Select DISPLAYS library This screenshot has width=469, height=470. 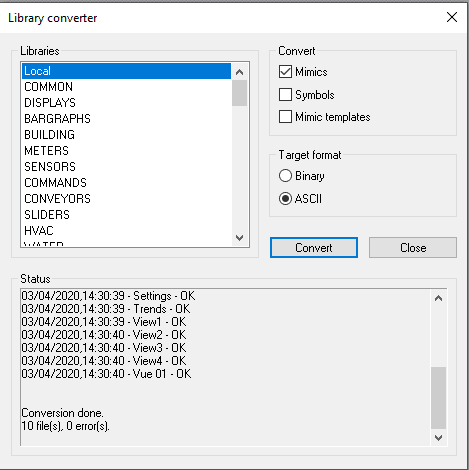pyautogui.click(x=126, y=103)
